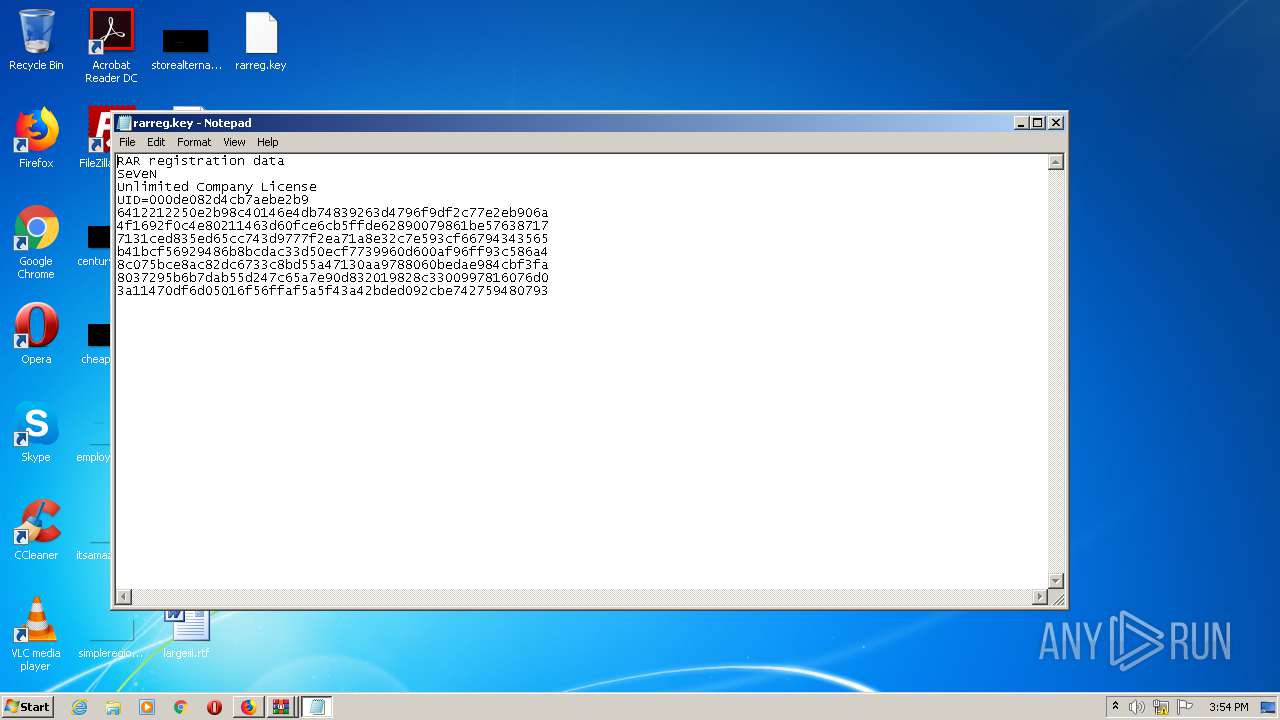Switch to Firefox taskbar button
Screen dimensions: 1280x720
point(249,707)
